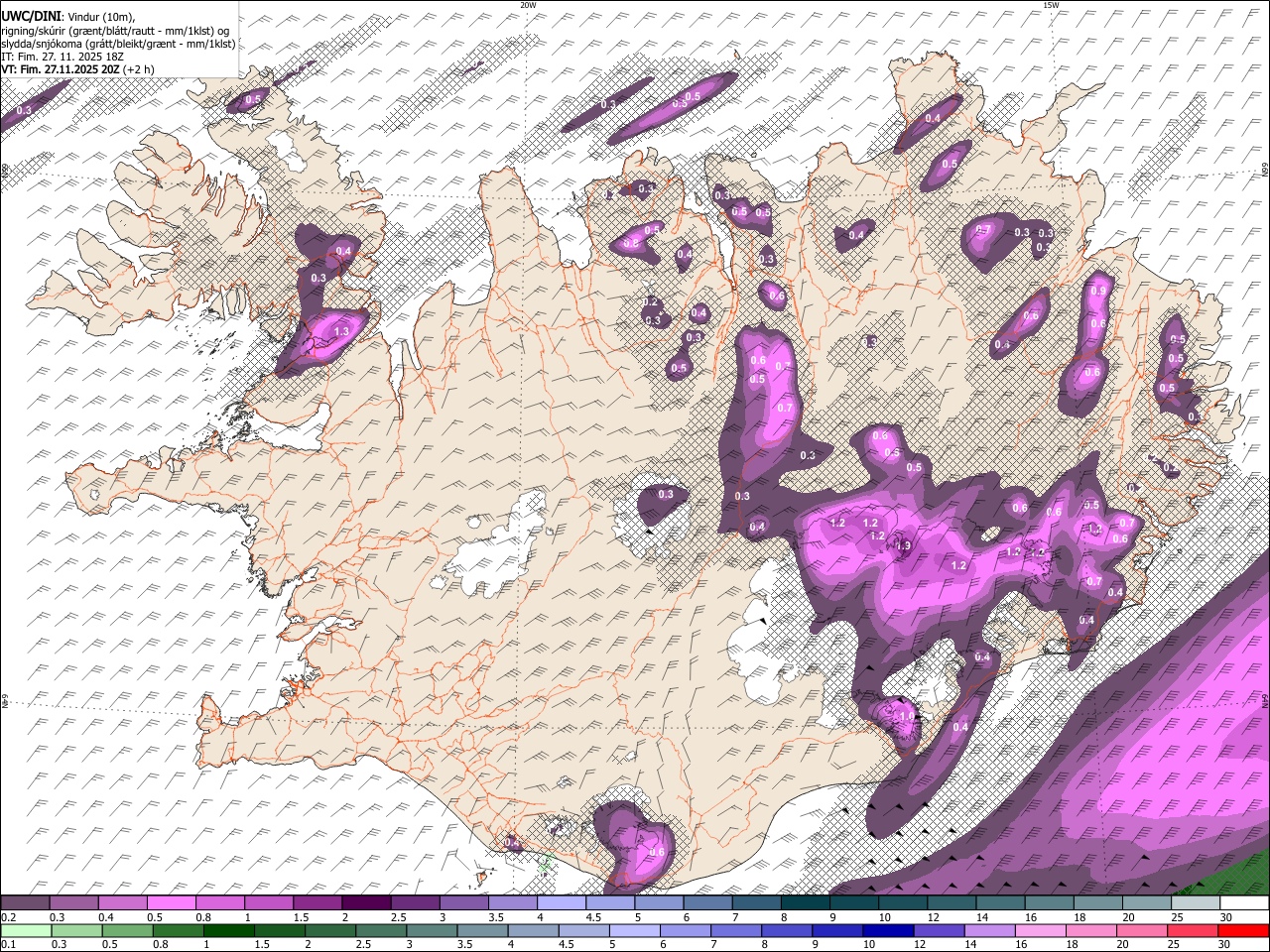This screenshot has width=1270, height=952.
Task: Click the 0.1 pale green swatch in lower legend row
Action: [x=26, y=930]
